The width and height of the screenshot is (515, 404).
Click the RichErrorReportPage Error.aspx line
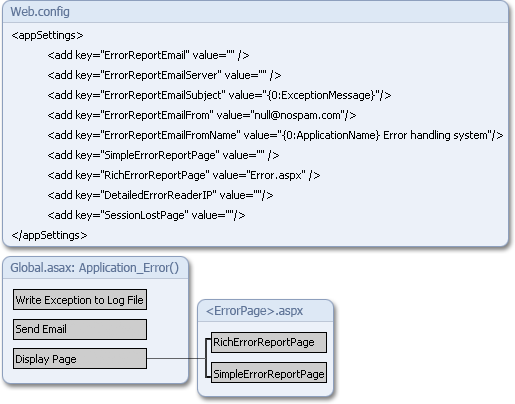(x=184, y=175)
